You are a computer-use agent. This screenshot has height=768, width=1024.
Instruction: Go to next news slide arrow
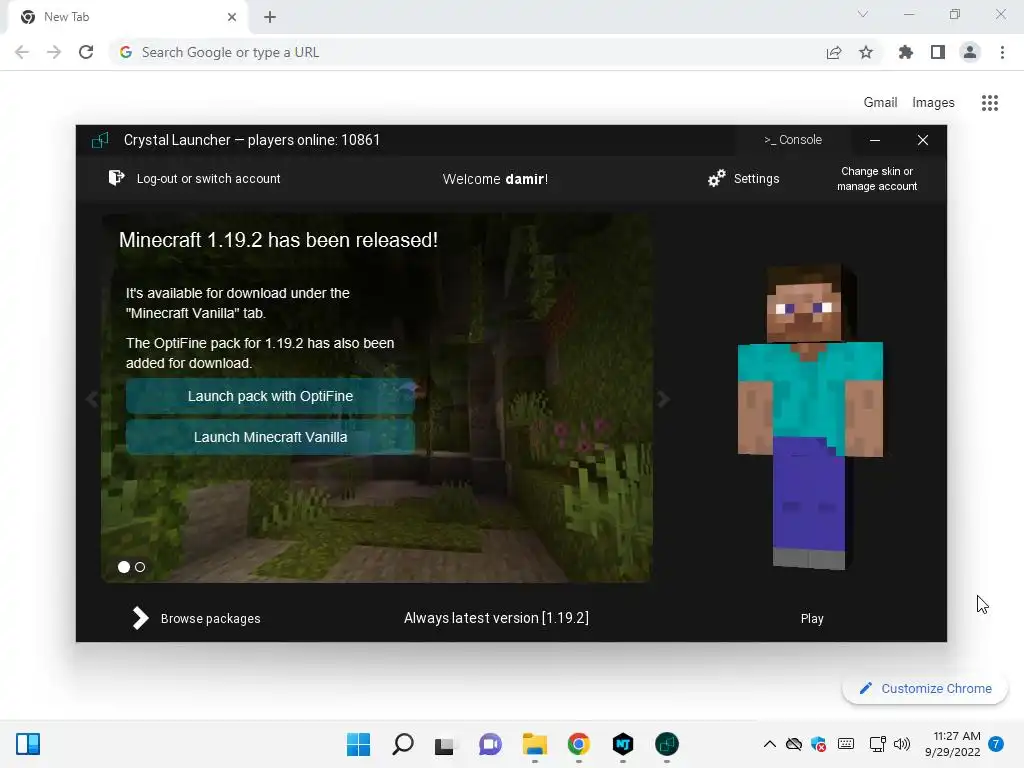pyautogui.click(x=664, y=399)
